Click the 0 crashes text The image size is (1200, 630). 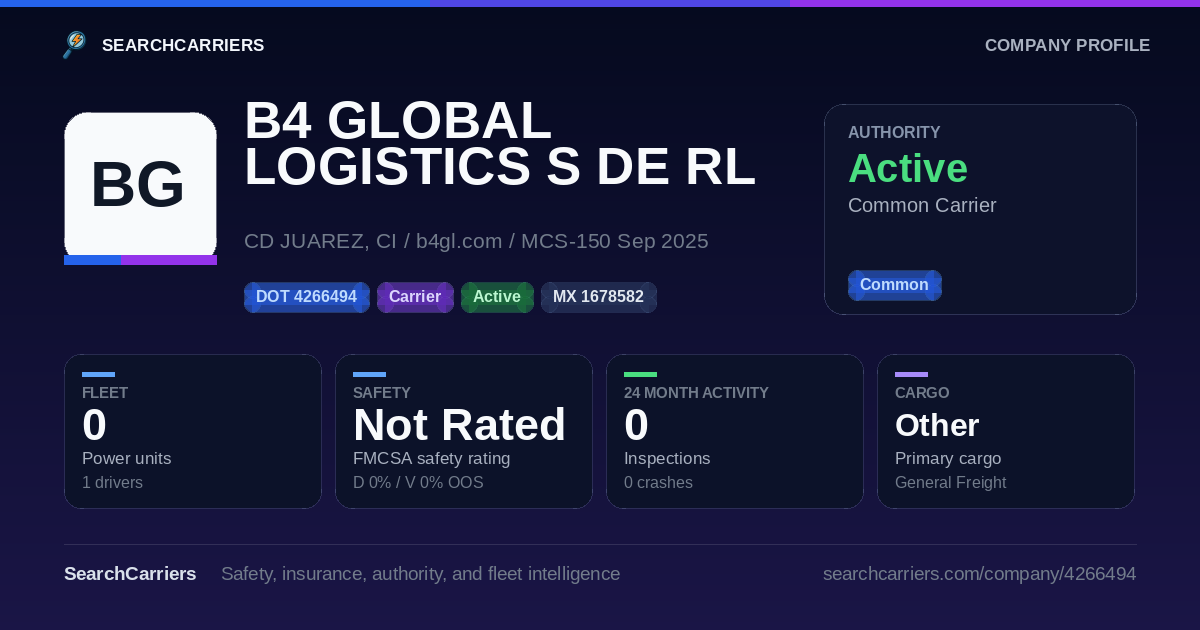[x=658, y=482]
